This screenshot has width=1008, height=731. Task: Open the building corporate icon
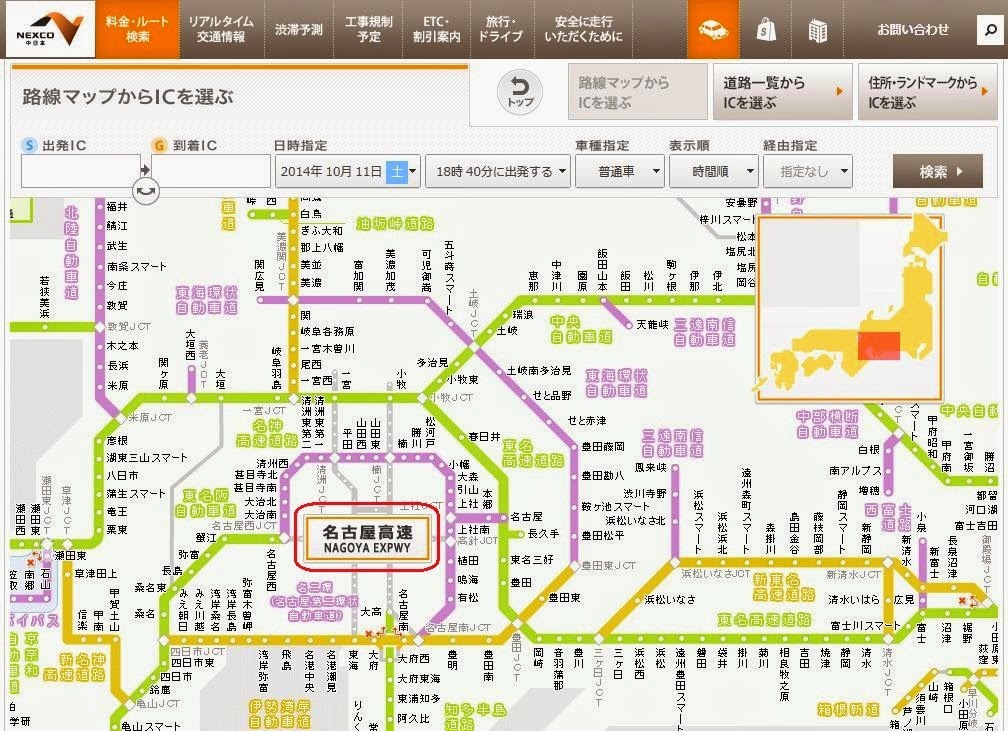coord(817,30)
